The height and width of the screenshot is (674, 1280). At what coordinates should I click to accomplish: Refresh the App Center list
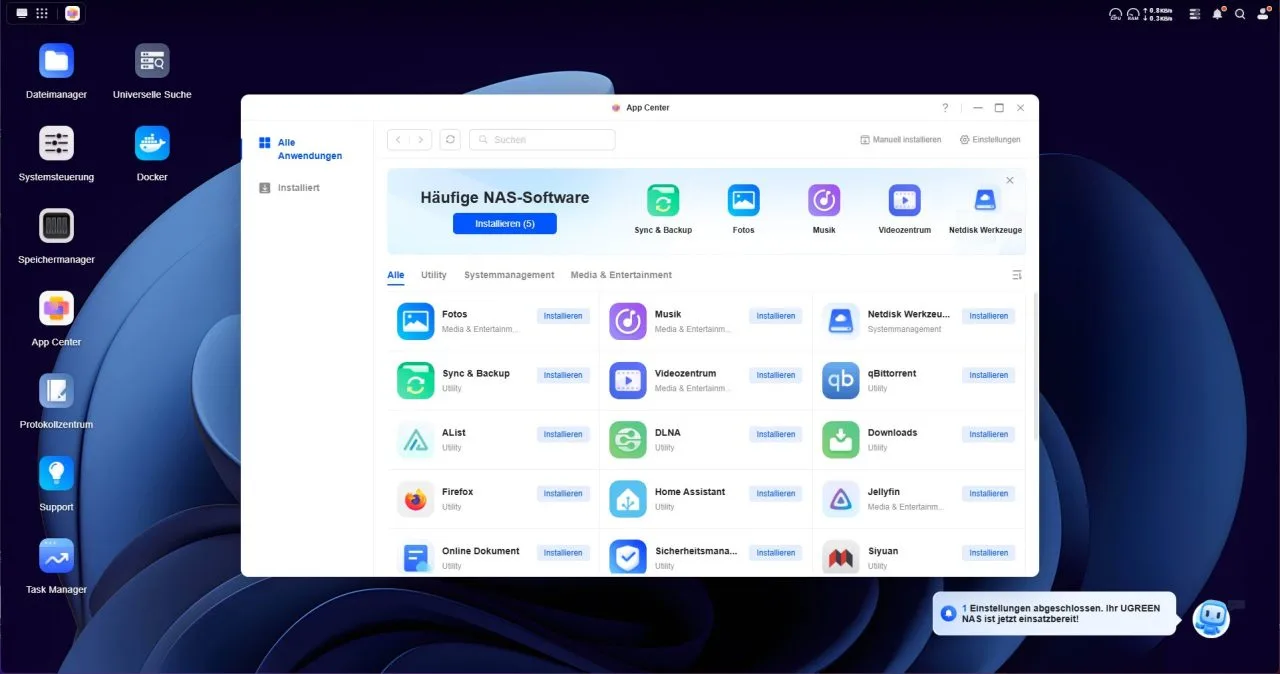click(450, 140)
